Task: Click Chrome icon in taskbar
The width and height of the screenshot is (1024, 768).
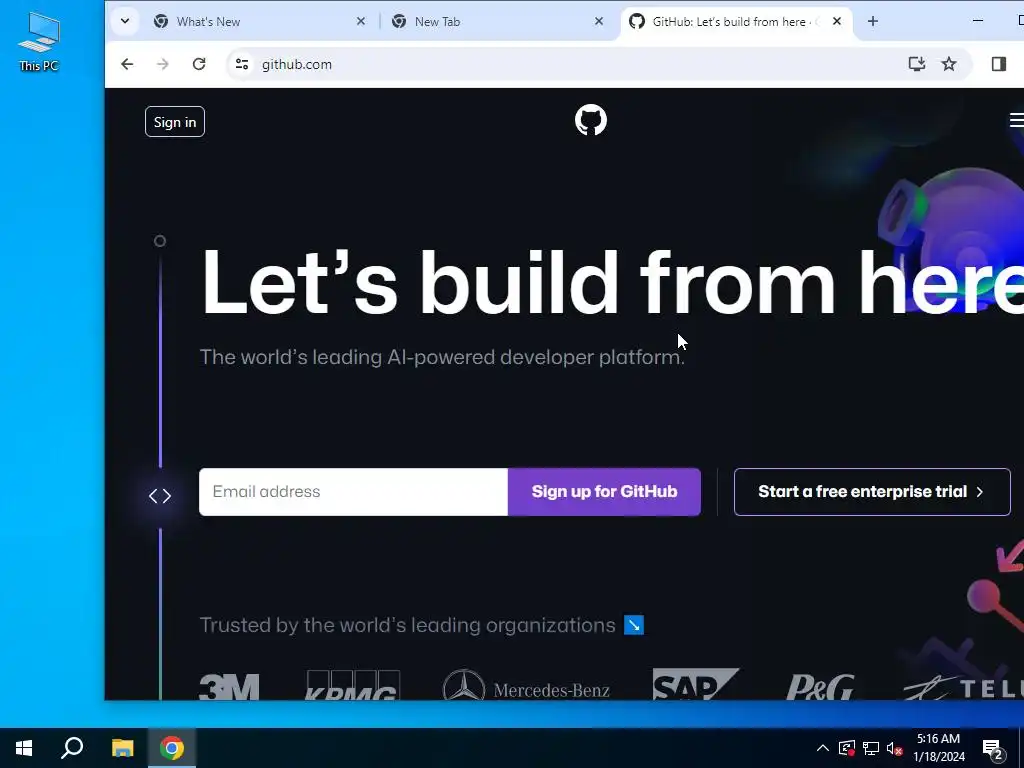Action: click(x=172, y=748)
